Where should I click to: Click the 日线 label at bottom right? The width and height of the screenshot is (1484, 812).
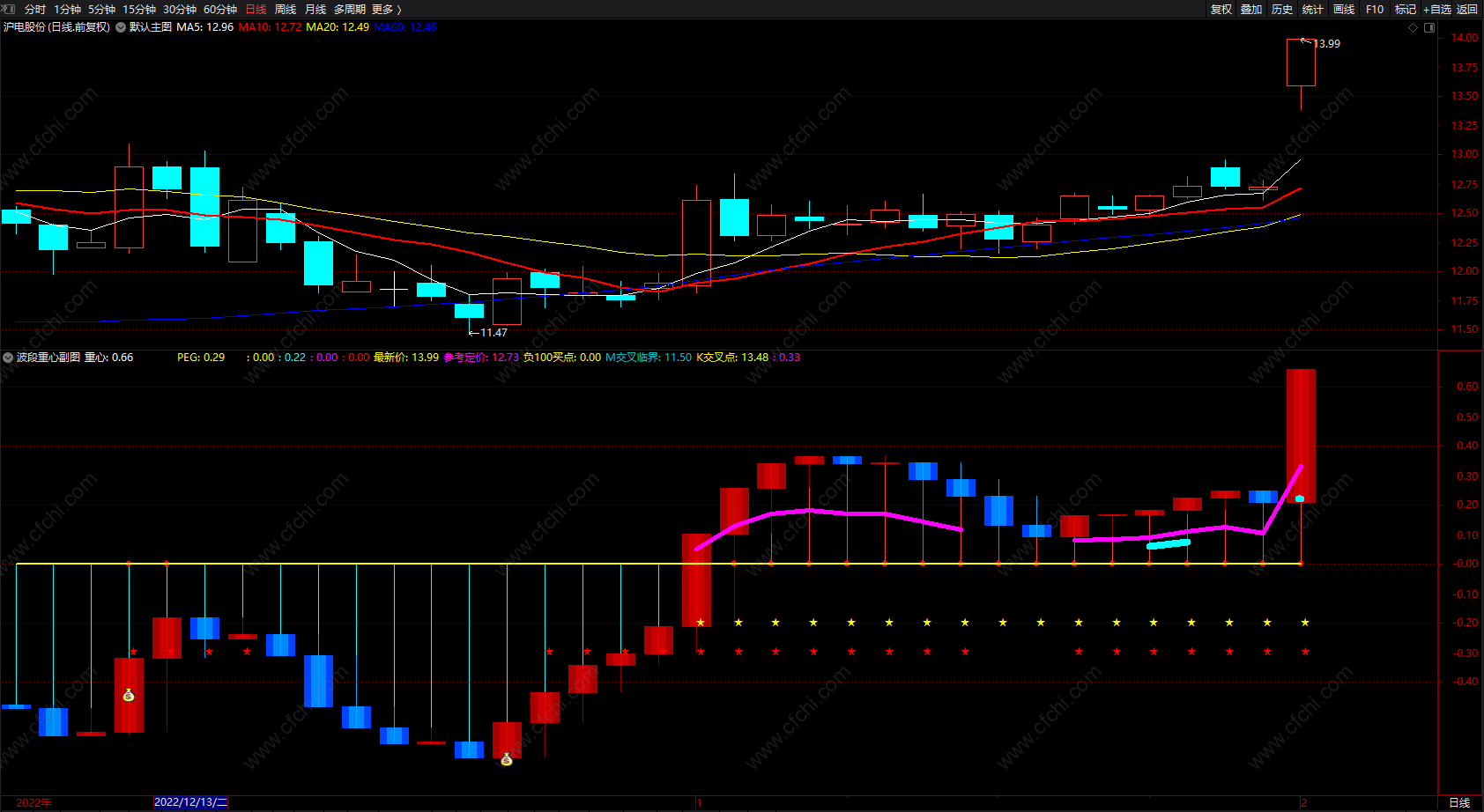(x=1459, y=802)
